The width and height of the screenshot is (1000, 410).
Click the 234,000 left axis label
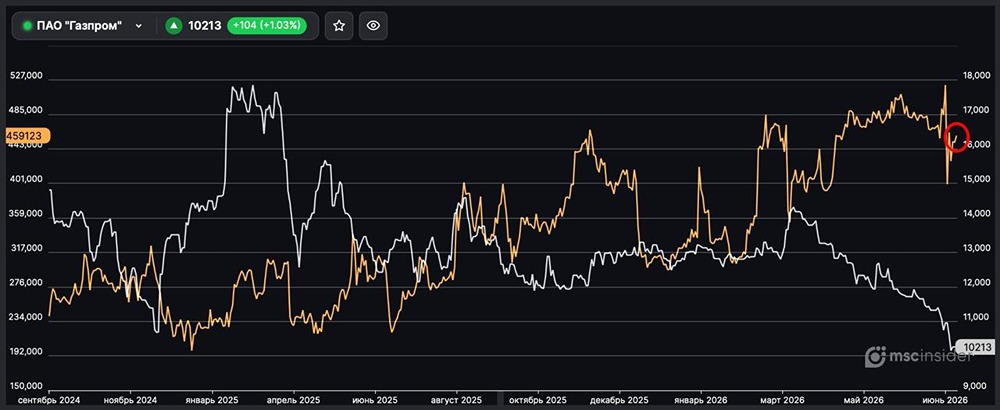coord(27,317)
